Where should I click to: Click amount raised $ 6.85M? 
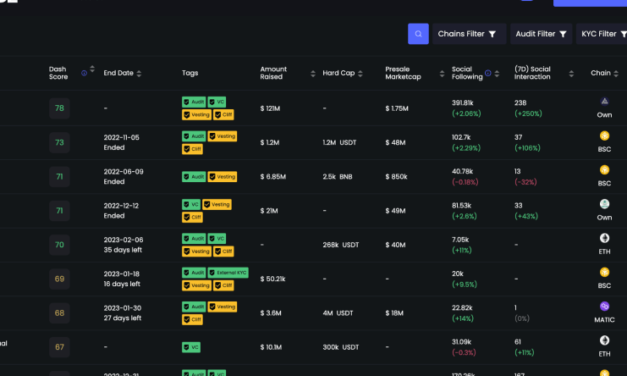(x=273, y=177)
